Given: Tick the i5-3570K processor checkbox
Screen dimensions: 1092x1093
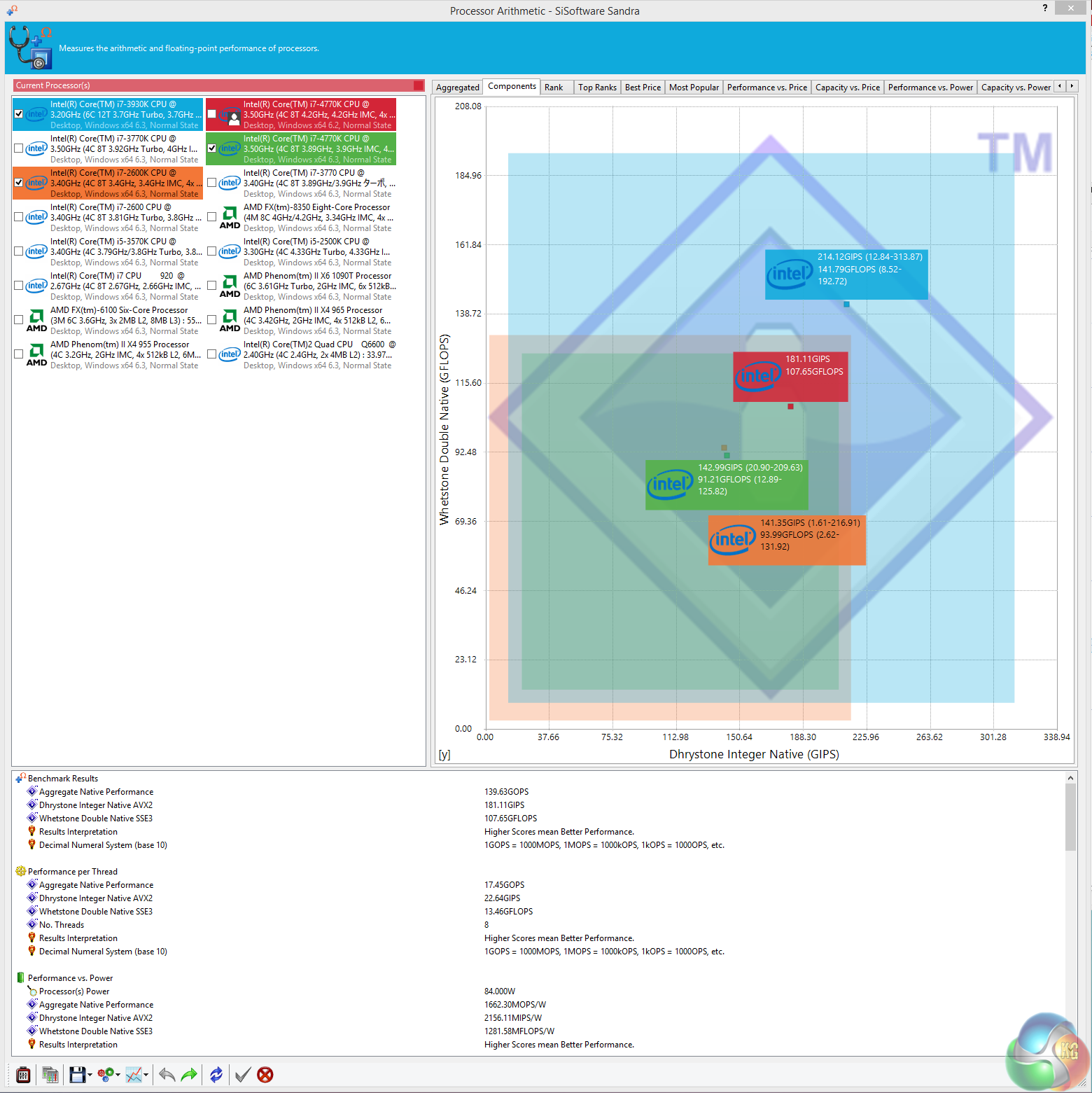Looking at the screenshot, I should [x=19, y=251].
